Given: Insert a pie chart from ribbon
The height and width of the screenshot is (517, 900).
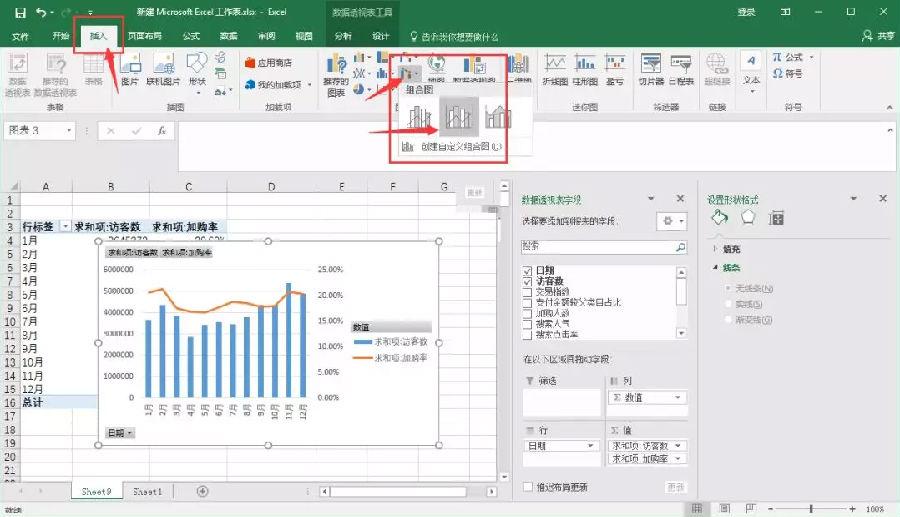Looking at the screenshot, I should click(x=359, y=89).
